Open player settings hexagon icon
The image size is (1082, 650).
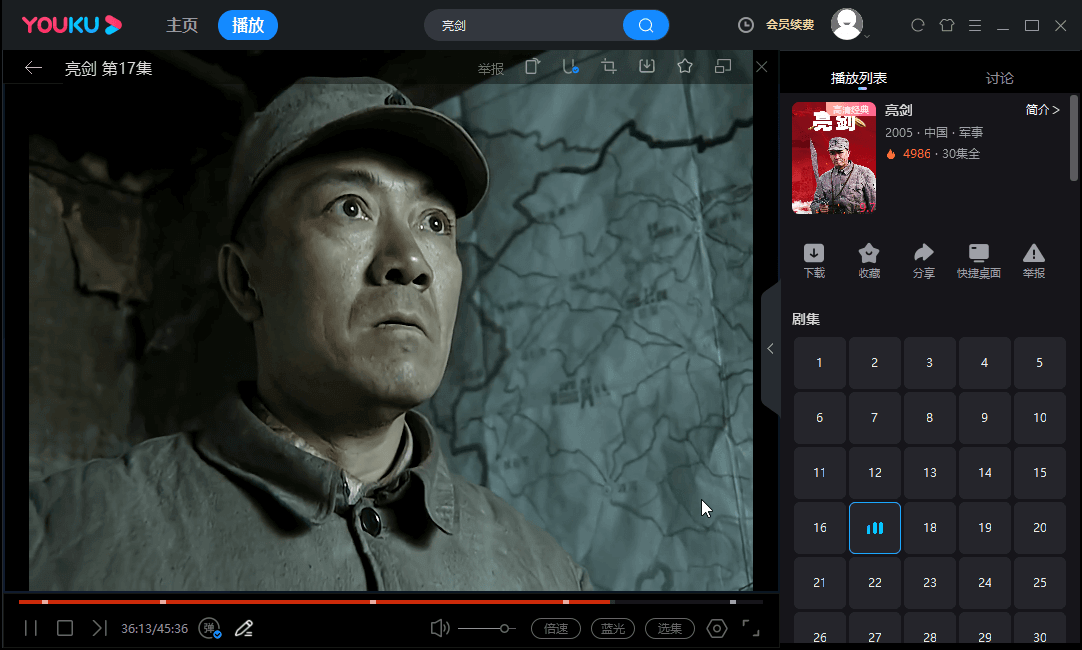[x=717, y=629]
